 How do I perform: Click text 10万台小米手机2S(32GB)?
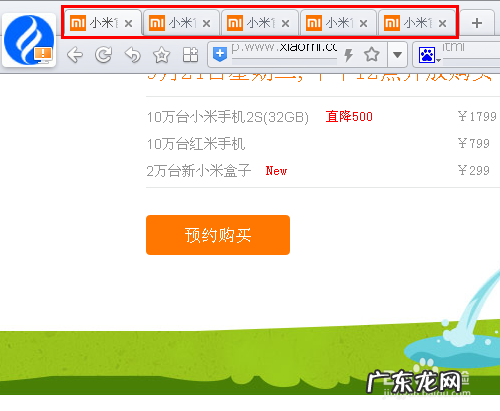228,117
